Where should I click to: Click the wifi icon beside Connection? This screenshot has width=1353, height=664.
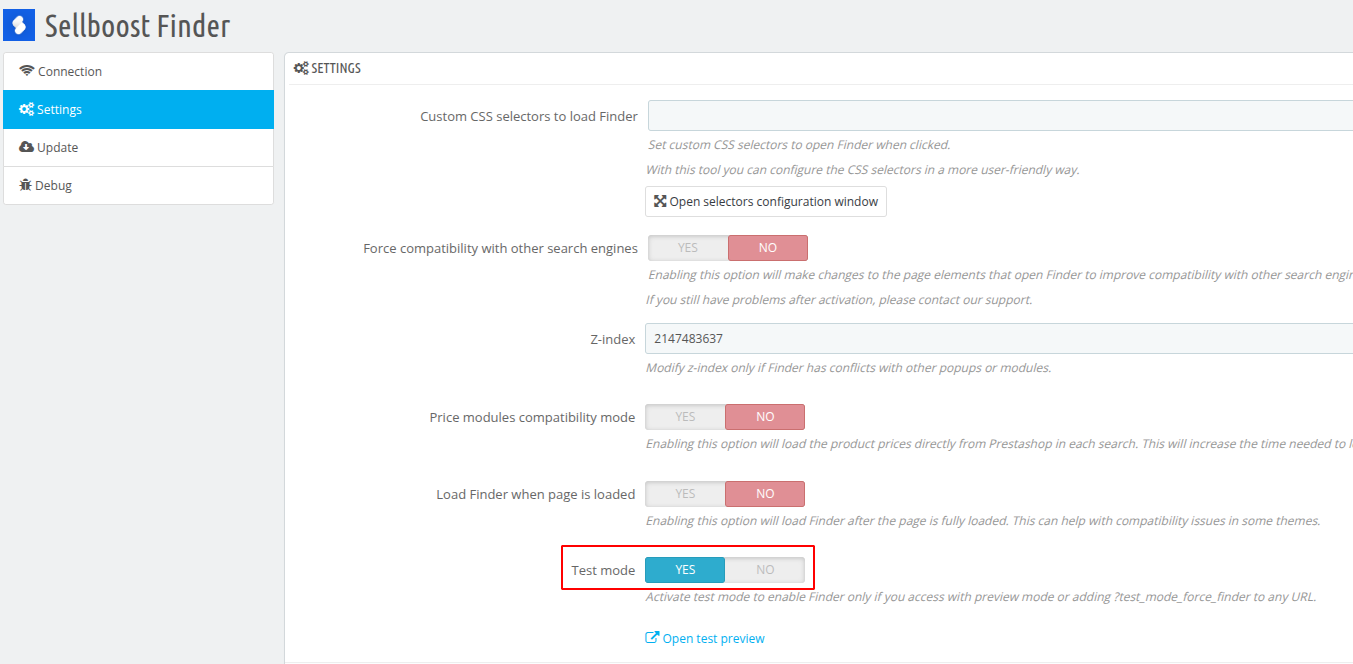[27, 71]
